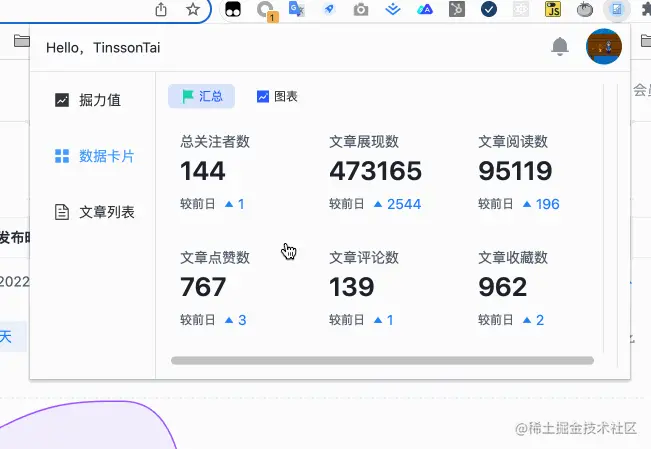Viewport: 651px width, 449px height.
Task: Click the 文章收藏数 value 962
Action: click(x=502, y=287)
